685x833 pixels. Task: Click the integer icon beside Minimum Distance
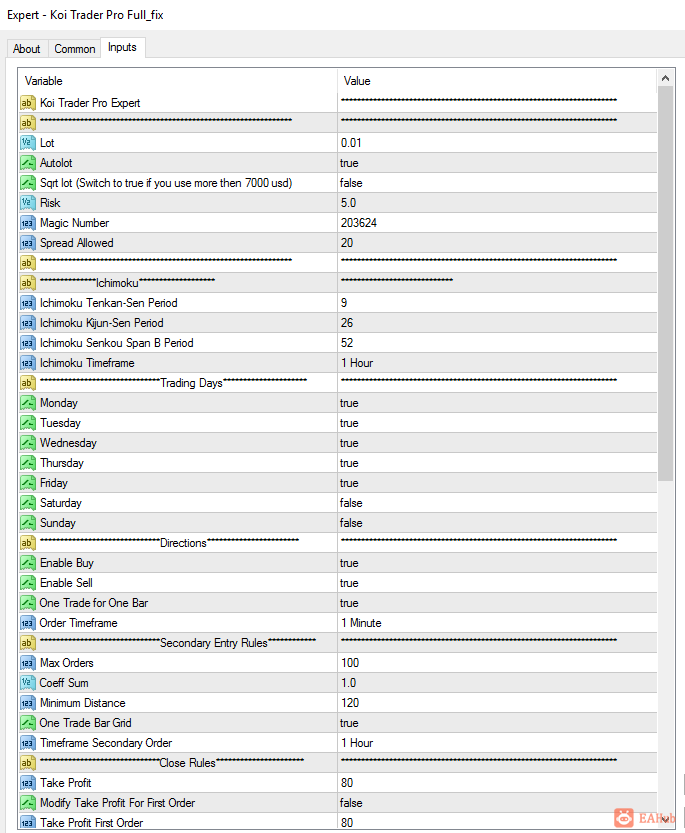(28, 703)
